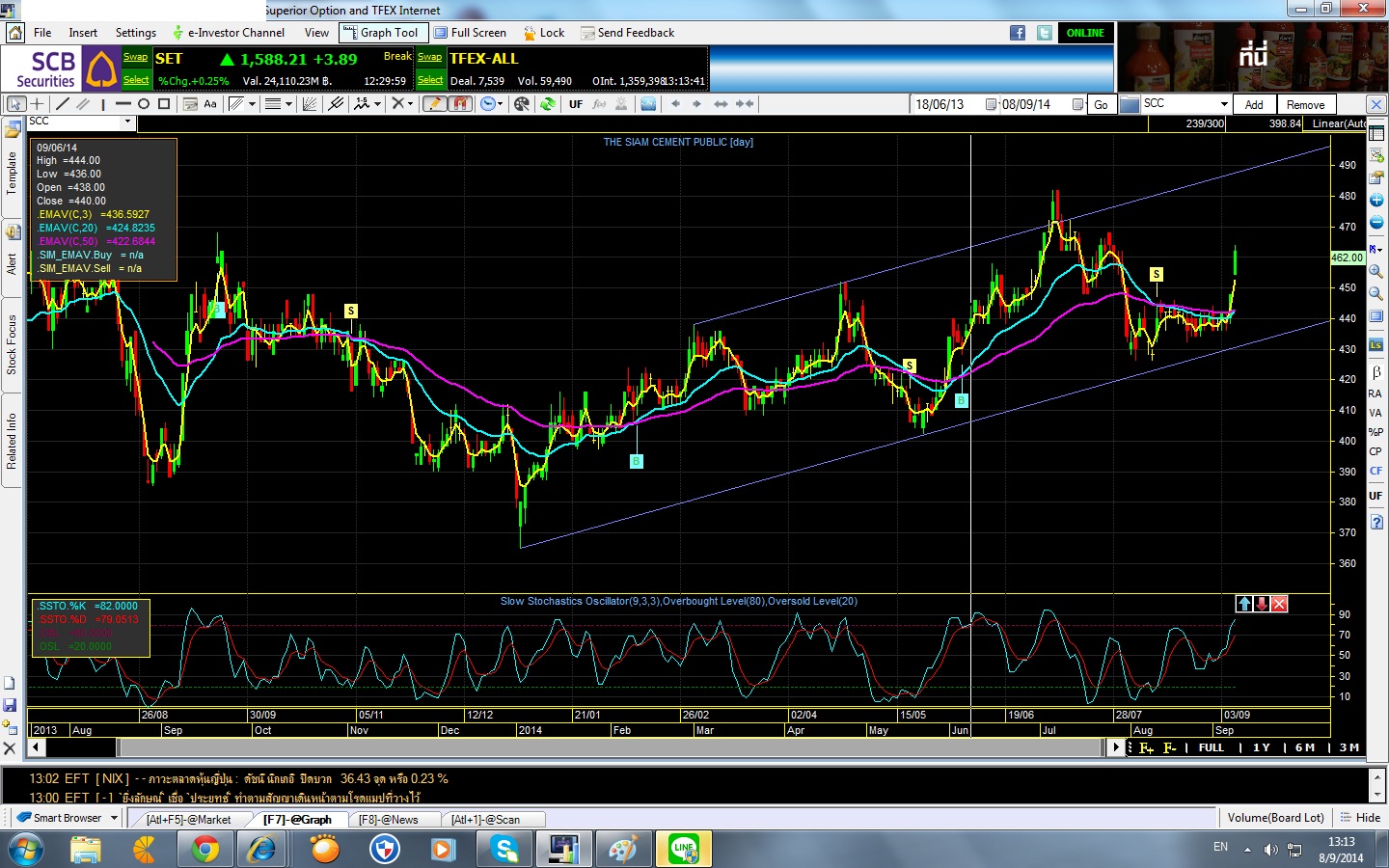1389x868 pixels.
Task: Open the View menu
Action: (316, 33)
